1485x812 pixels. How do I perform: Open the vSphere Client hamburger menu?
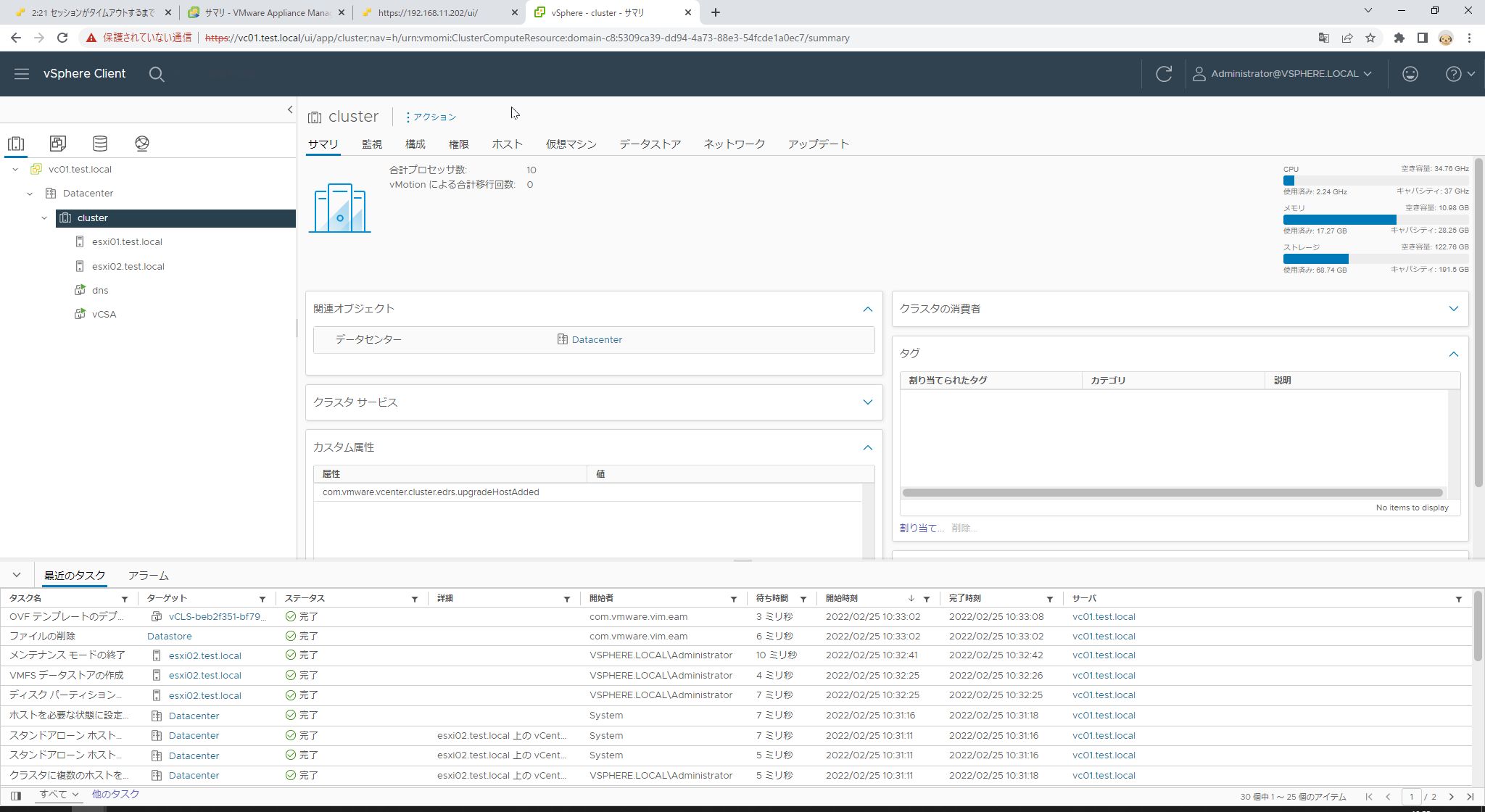21,74
